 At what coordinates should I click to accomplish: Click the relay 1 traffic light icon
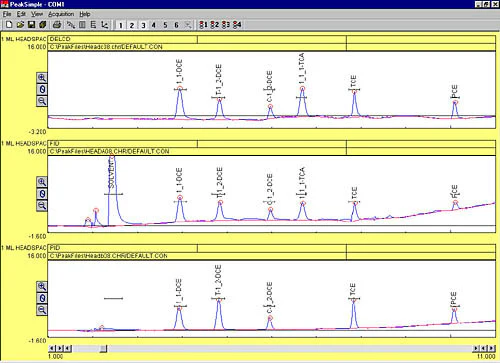(203, 25)
